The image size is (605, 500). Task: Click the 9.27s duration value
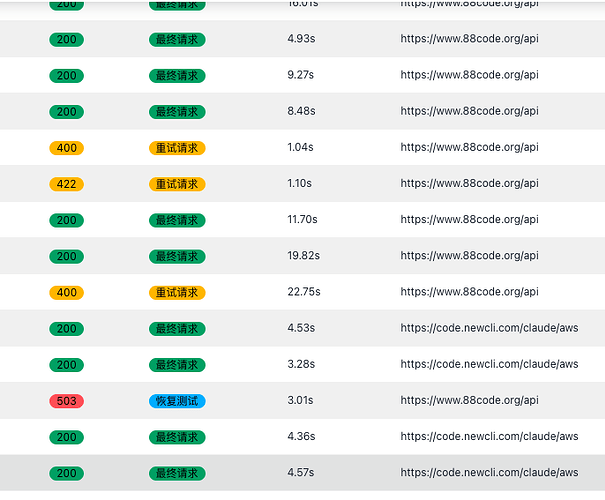(x=301, y=75)
